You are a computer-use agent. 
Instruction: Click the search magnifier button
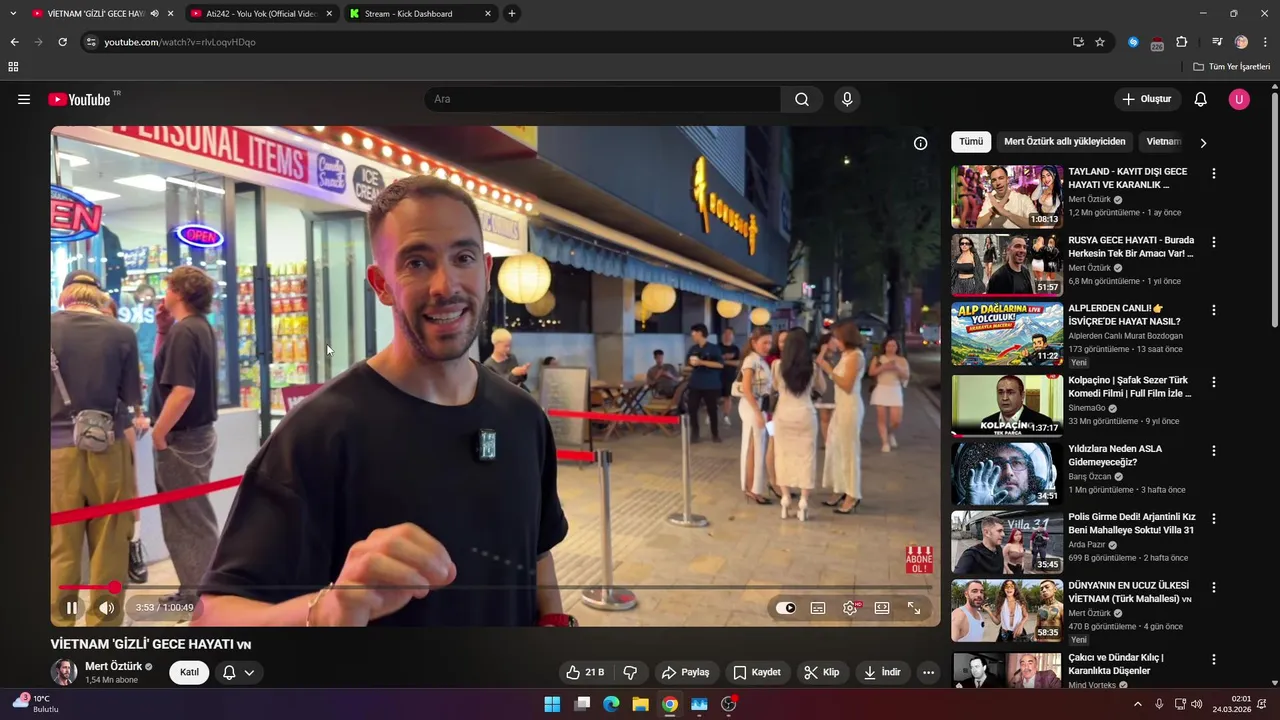pyautogui.click(x=802, y=99)
